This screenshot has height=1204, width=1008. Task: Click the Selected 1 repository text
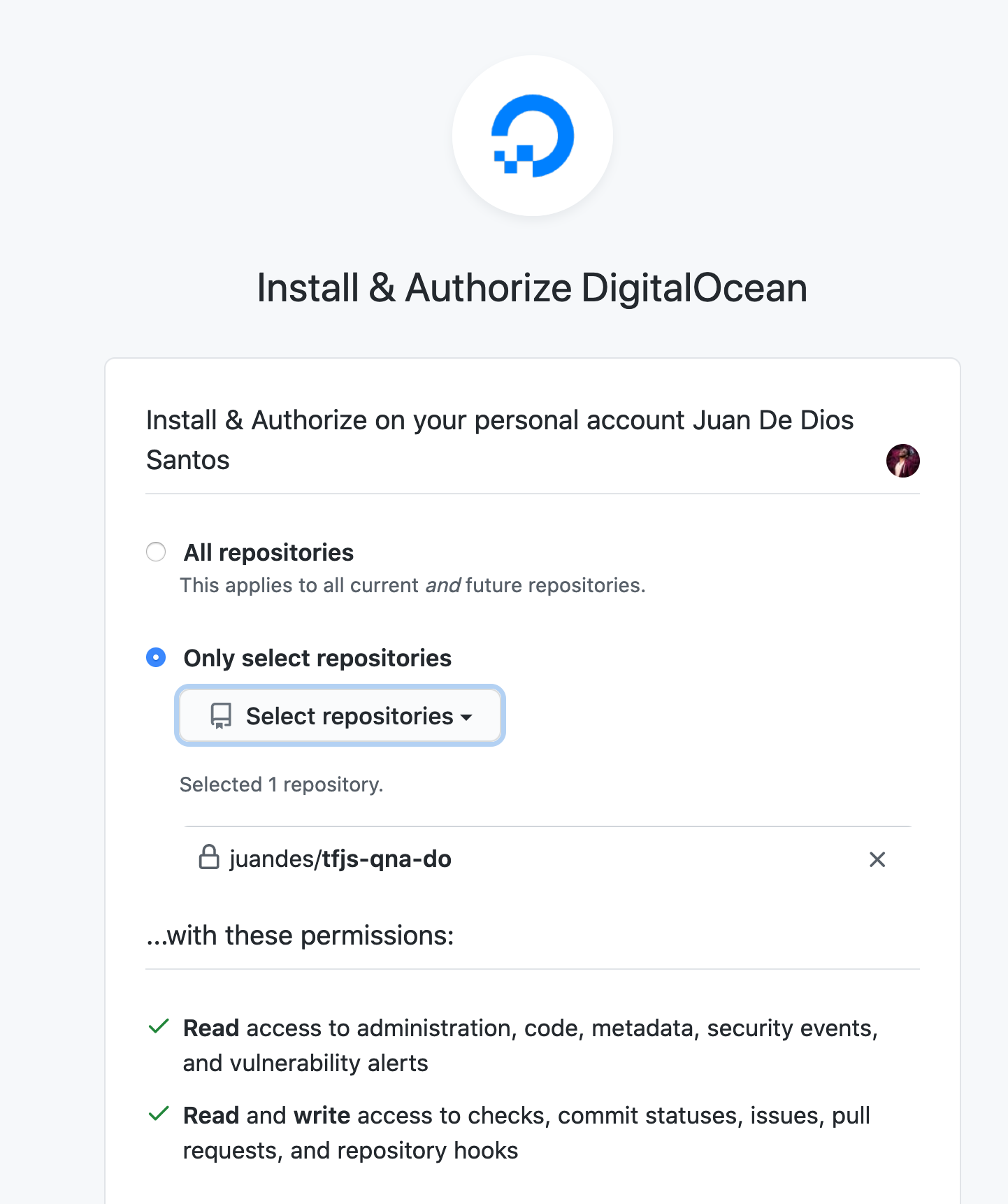pos(282,784)
